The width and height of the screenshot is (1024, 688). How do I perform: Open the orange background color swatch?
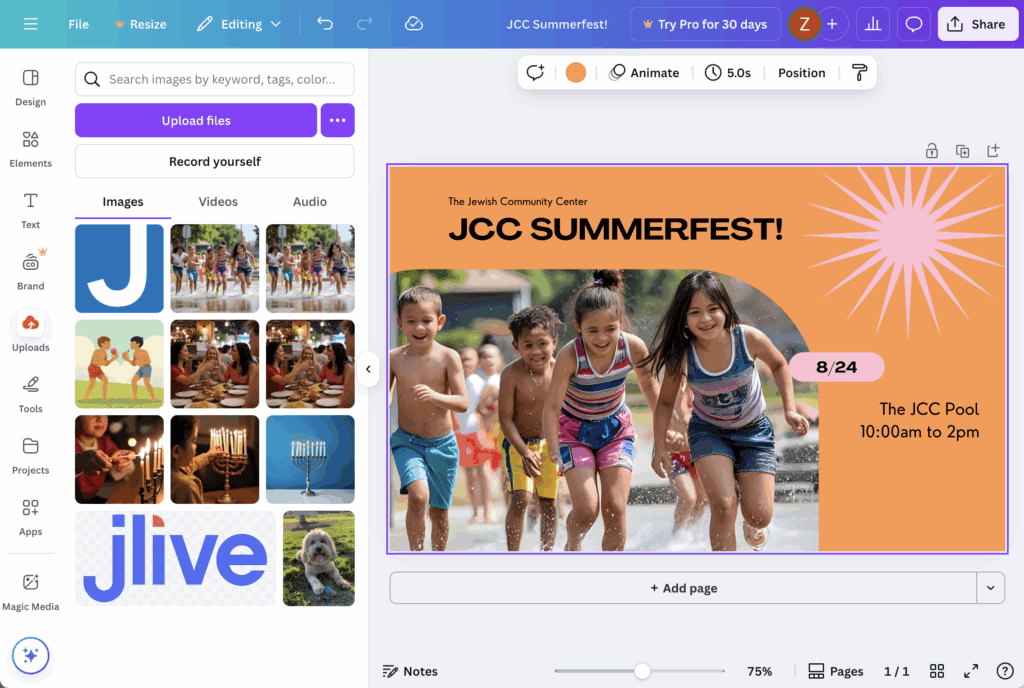coord(575,72)
